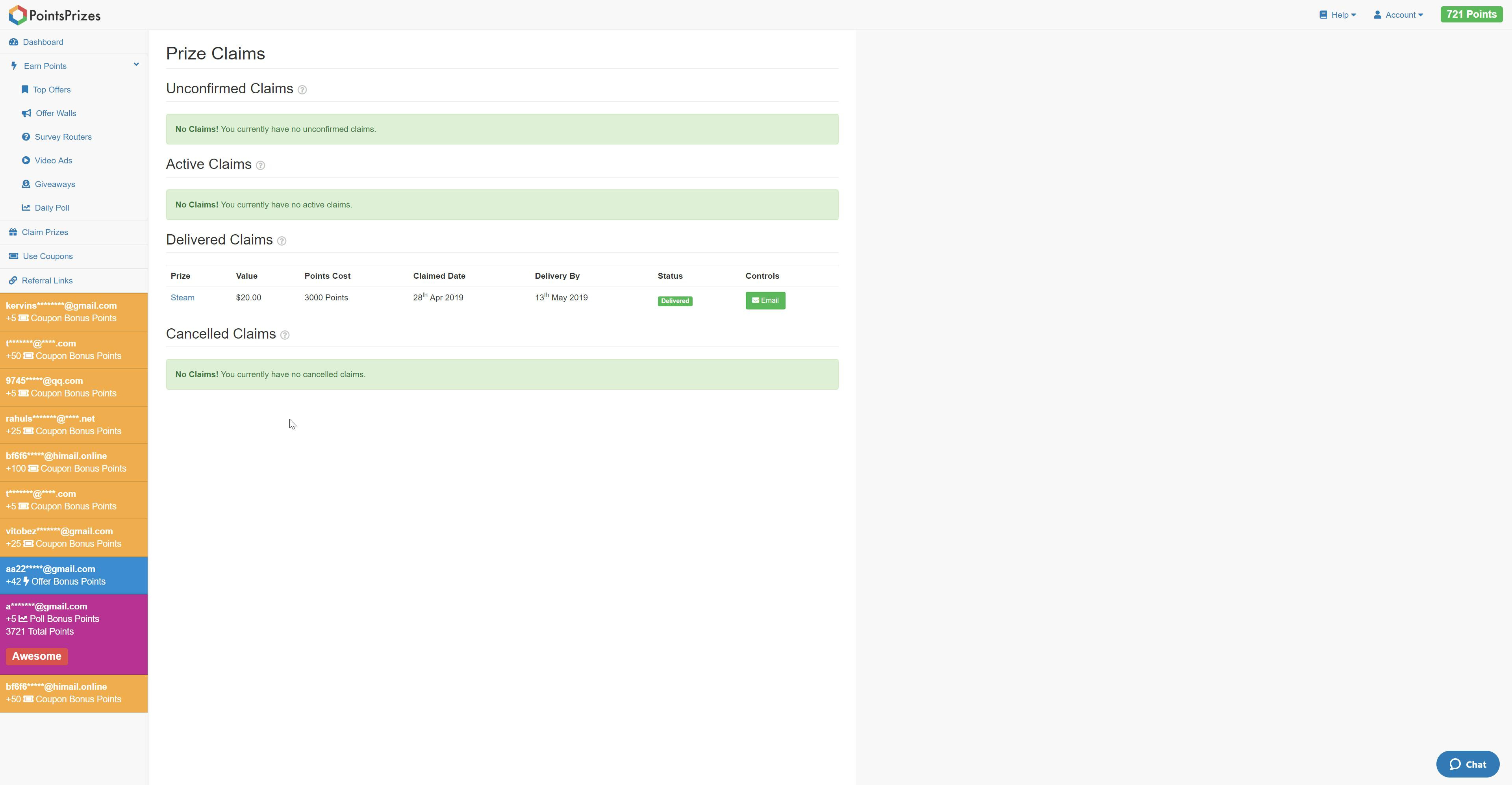The height and width of the screenshot is (785, 1512).
Task: Click help icon beside Delivered Claims
Action: pos(282,241)
